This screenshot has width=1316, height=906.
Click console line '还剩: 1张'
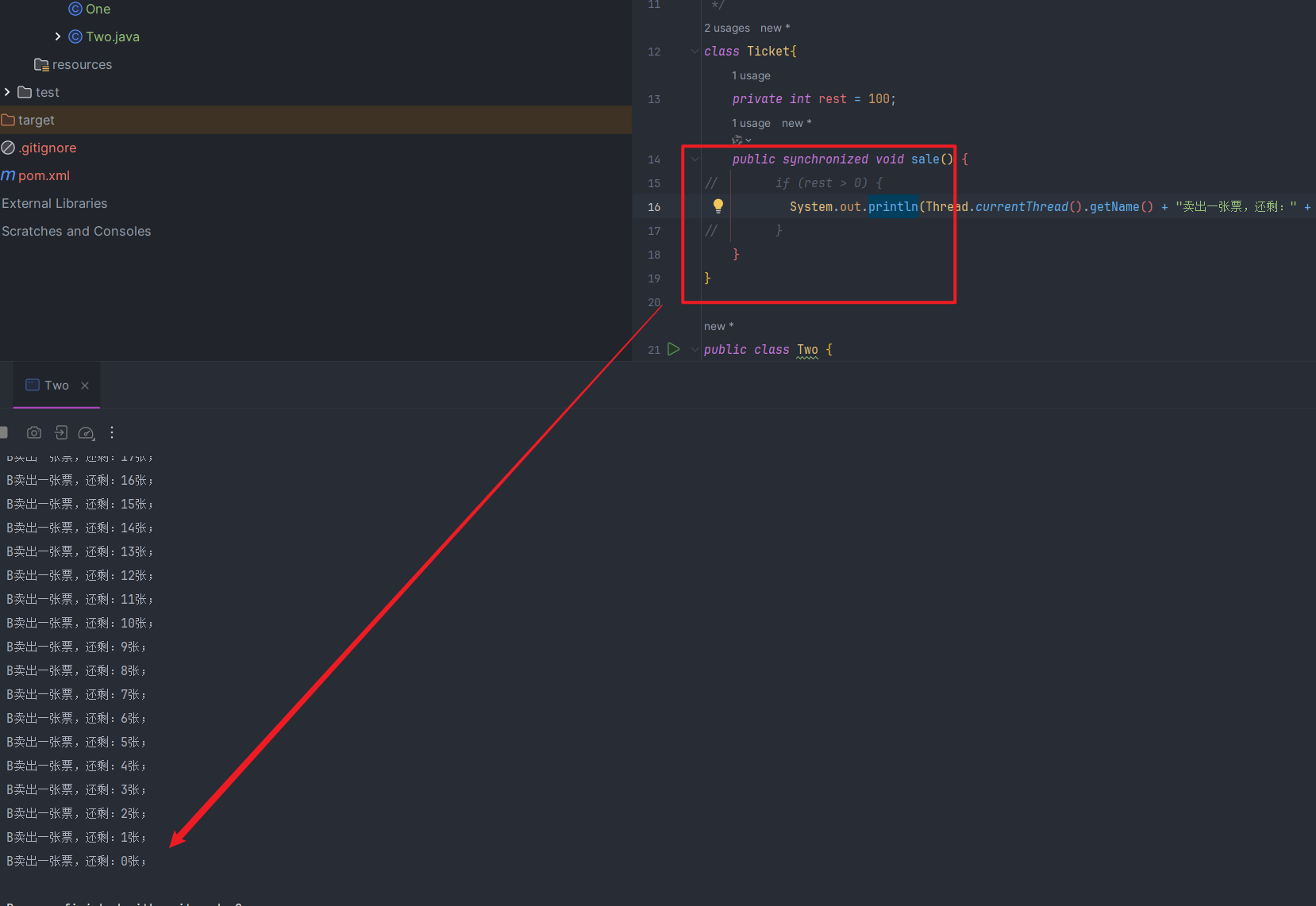(x=76, y=837)
